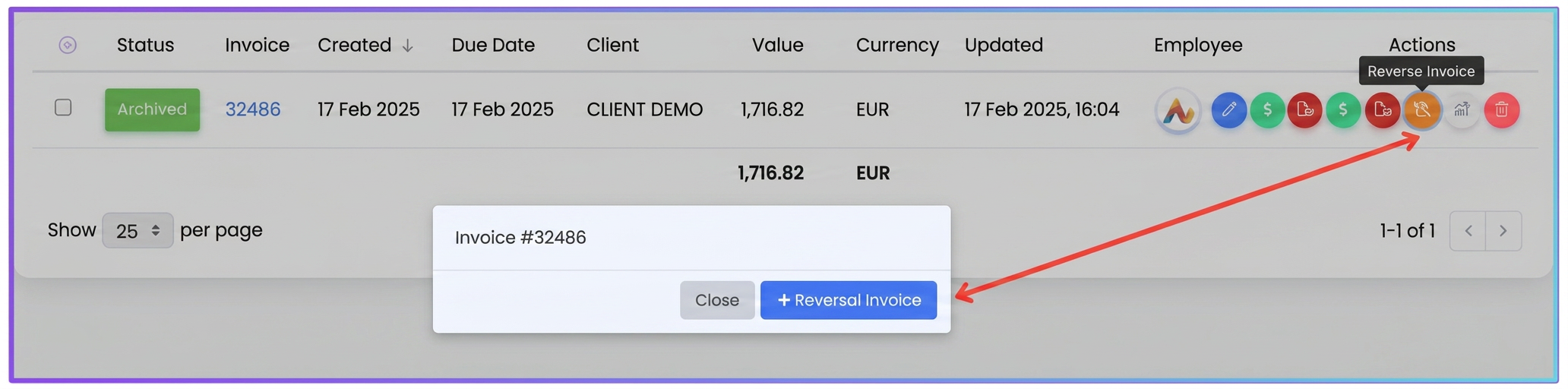
Task: Sort by the Due Date column header
Action: click(493, 46)
